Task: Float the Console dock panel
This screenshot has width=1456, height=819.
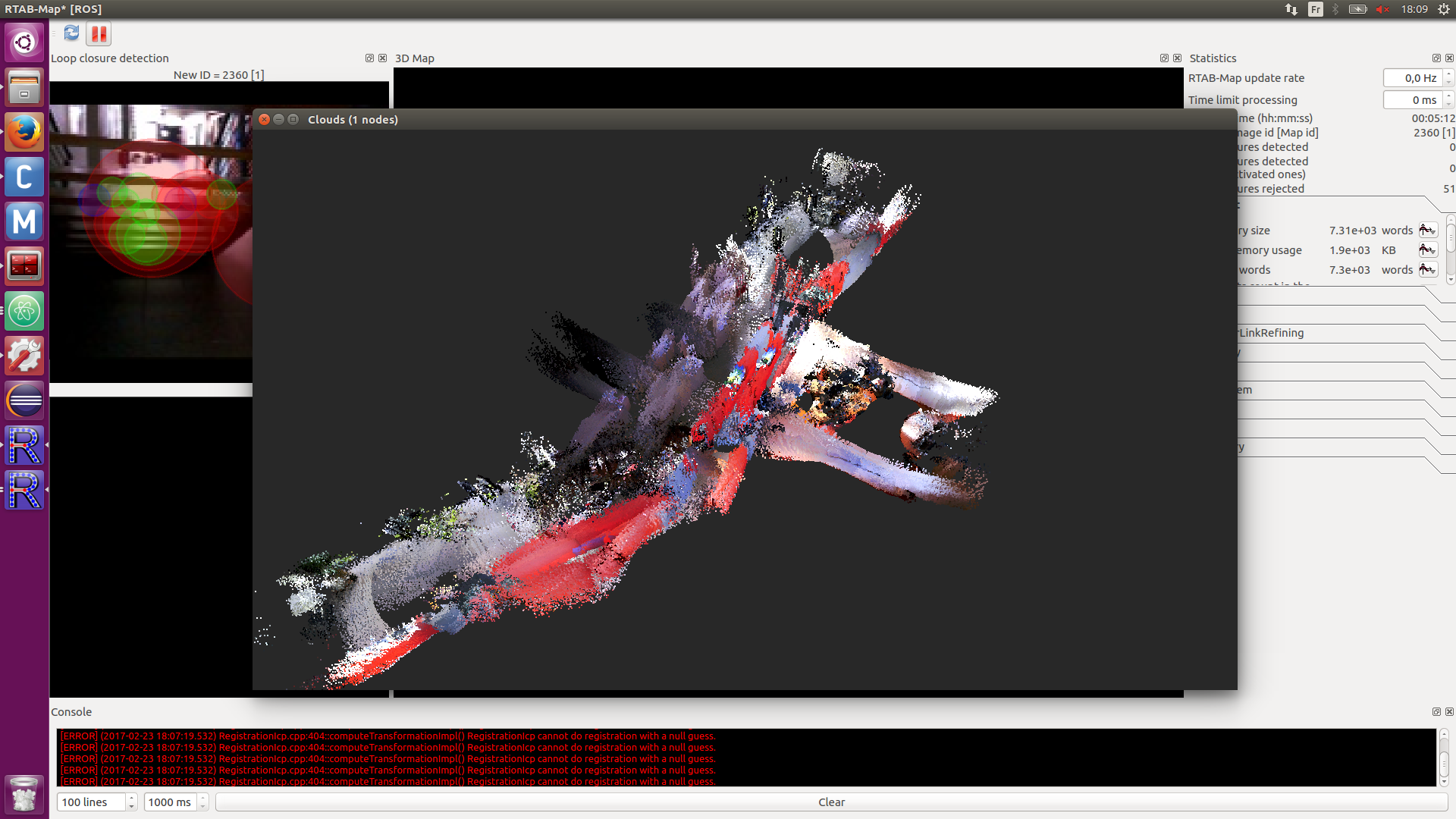Action: pos(1436,712)
